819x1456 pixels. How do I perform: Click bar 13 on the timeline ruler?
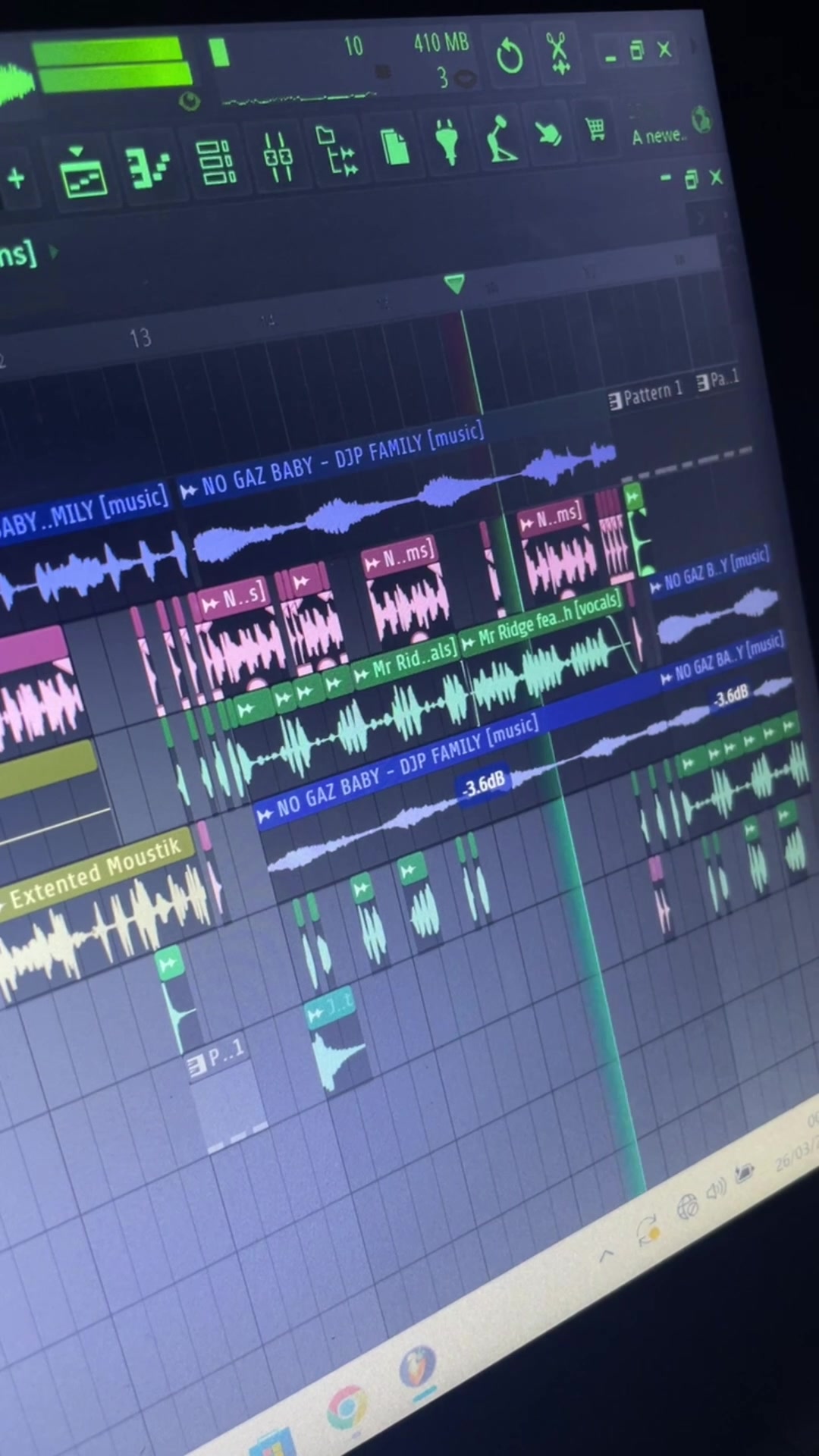pos(140,338)
